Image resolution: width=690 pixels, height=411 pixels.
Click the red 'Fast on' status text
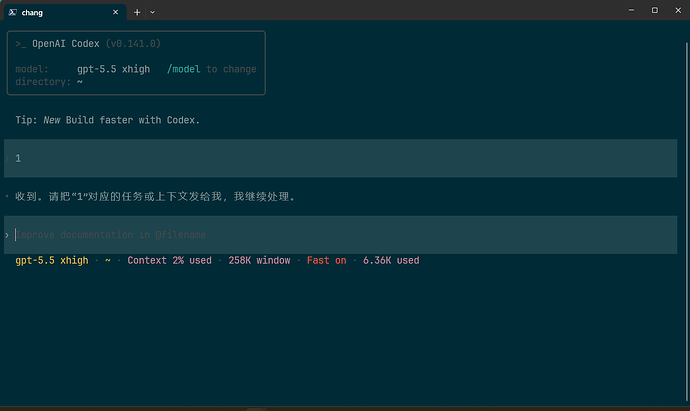tap(327, 261)
